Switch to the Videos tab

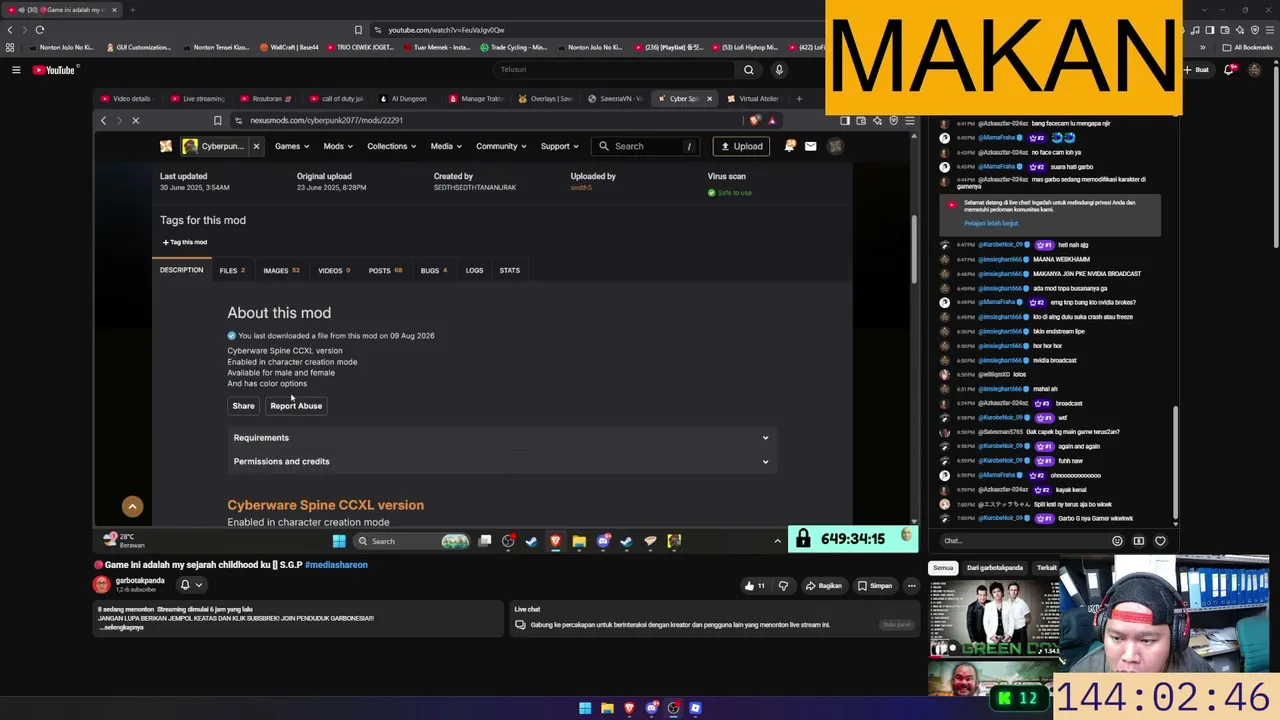(333, 271)
